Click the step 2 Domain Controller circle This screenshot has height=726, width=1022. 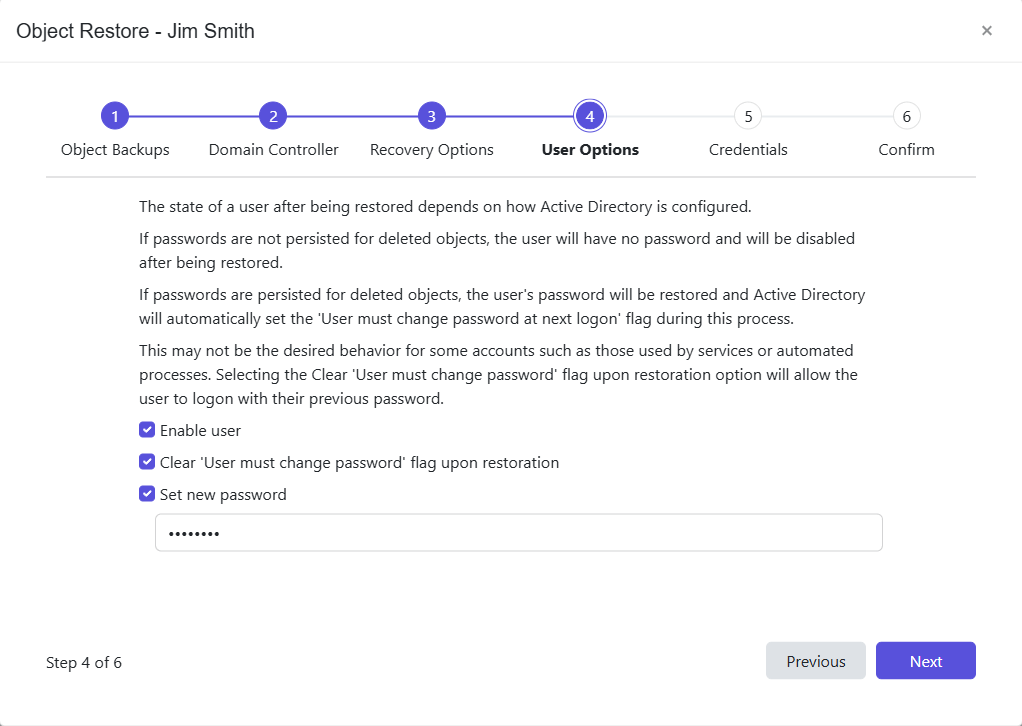[x=273, y=115]
